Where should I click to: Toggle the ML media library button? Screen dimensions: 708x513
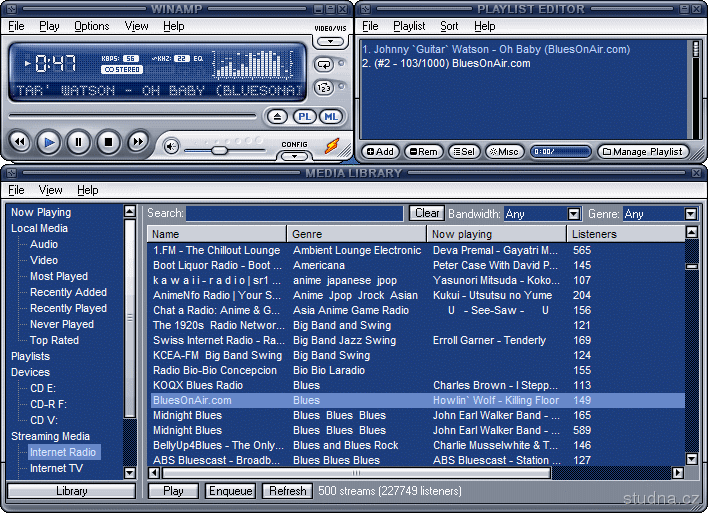point(331,117)
